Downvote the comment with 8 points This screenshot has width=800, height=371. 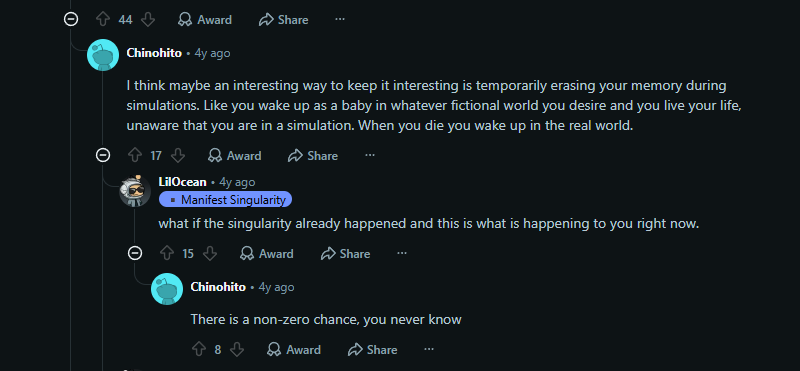tap(237, 350)
